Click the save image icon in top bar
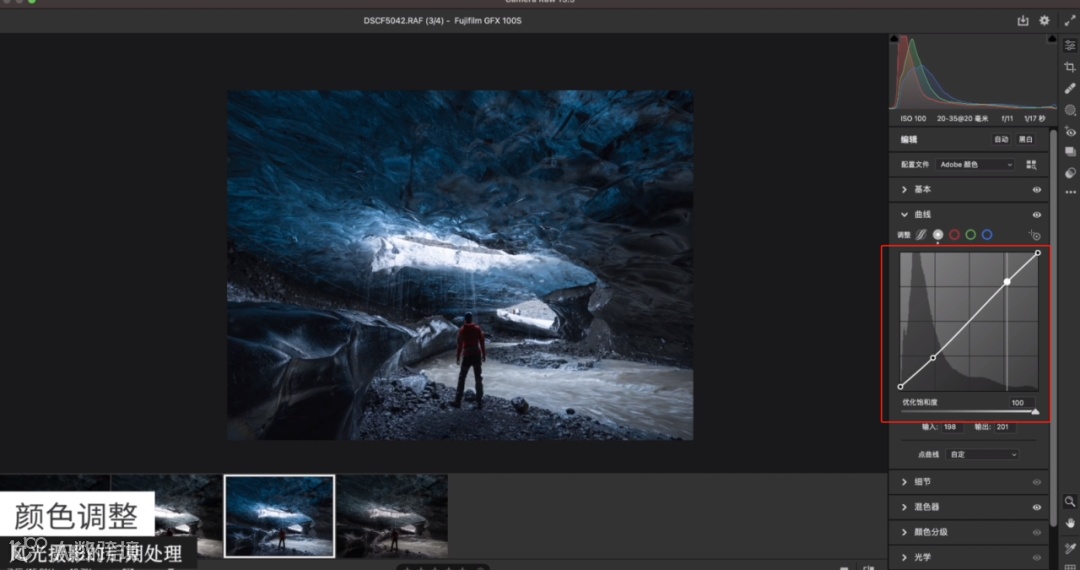 pyautogui.click(x=1023, y=21)
